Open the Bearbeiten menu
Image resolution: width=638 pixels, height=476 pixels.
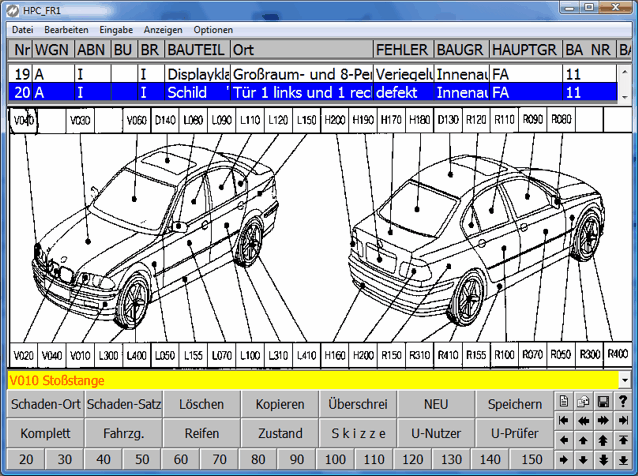pyautogui.click(x=66, y=30)
